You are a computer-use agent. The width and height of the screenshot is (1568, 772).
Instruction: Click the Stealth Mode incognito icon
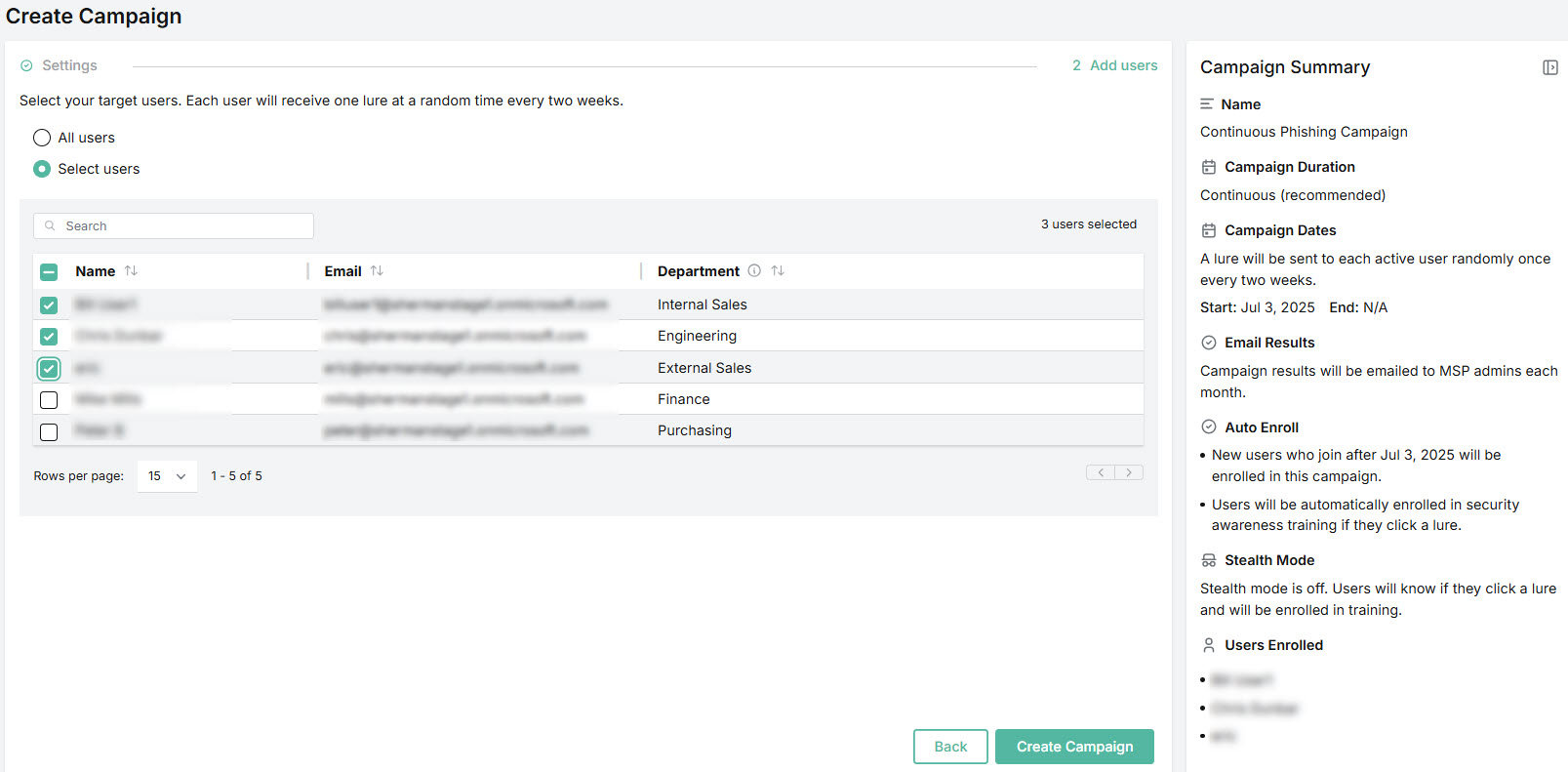click(x=1208, y=560)
